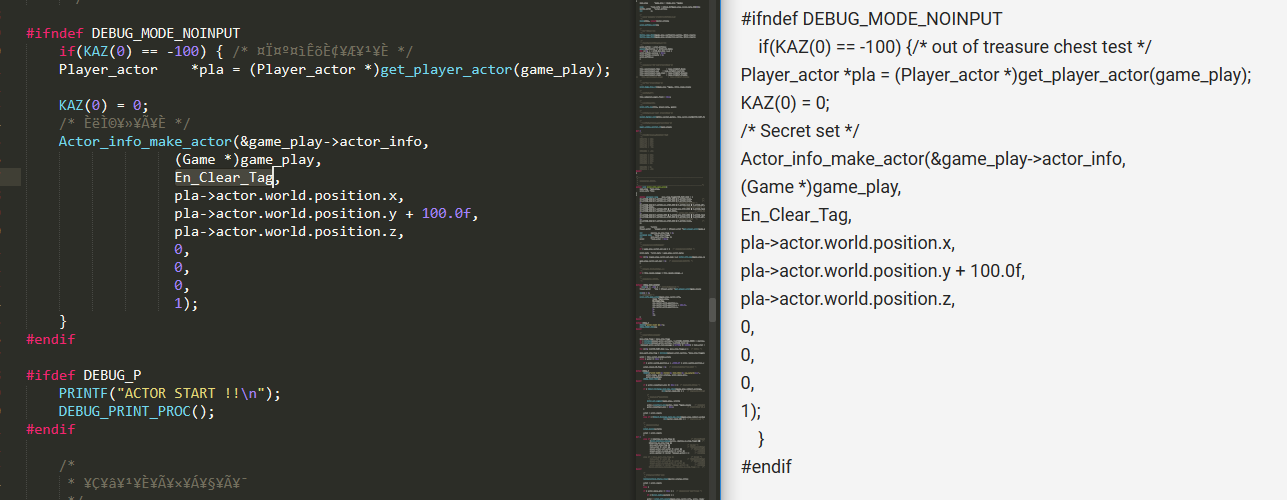Click 'pla->actor.world.position.z,' in translation panel

point(848,299)
